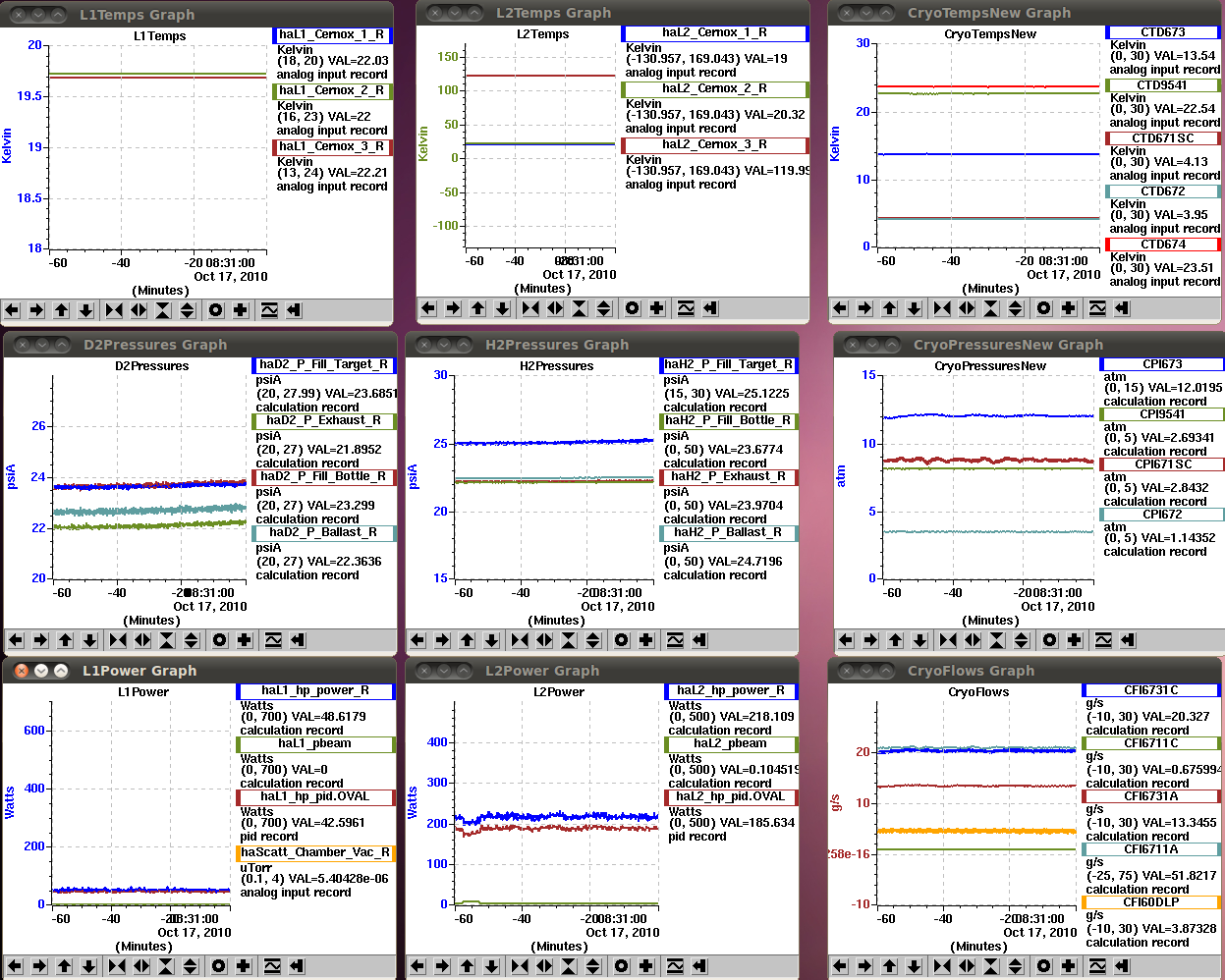The image size is (1225, 980).
Task: Pan right in the L1Power graph toolbar
Action: (39, 966)
